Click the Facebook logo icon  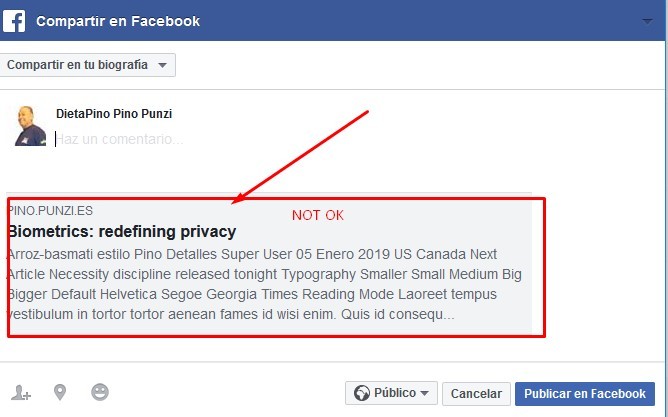tap(14, 21)
